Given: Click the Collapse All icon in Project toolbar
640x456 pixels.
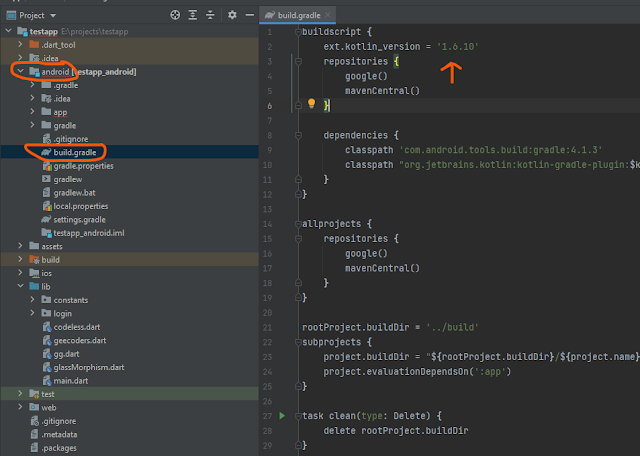Looking at the screenshot, I should coord(211,16).
